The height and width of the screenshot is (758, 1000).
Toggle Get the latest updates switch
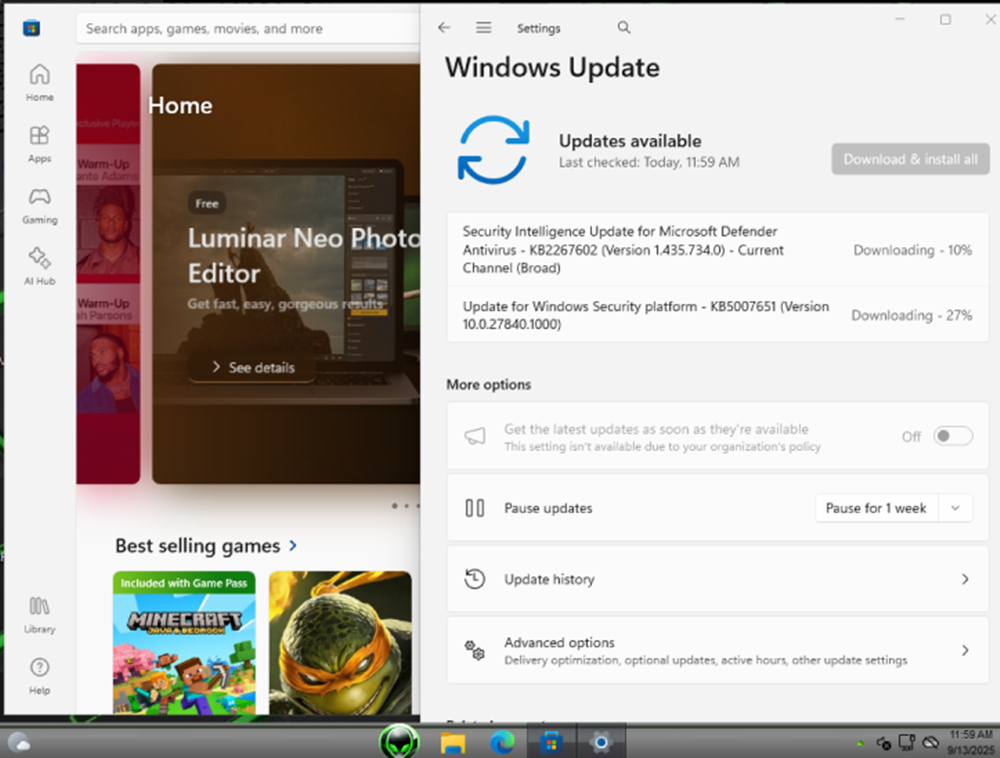click(952, 436)
